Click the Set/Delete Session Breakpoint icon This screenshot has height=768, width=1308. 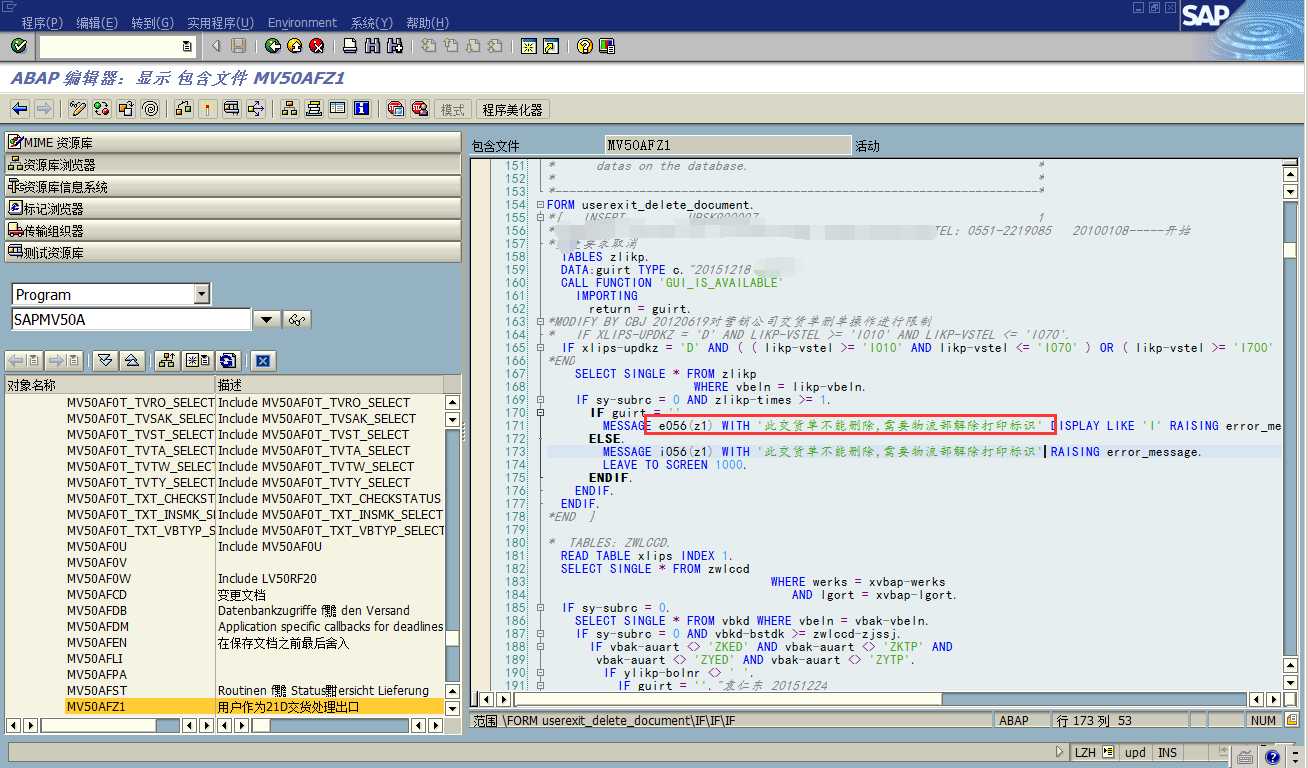click(x=396, y=109)
